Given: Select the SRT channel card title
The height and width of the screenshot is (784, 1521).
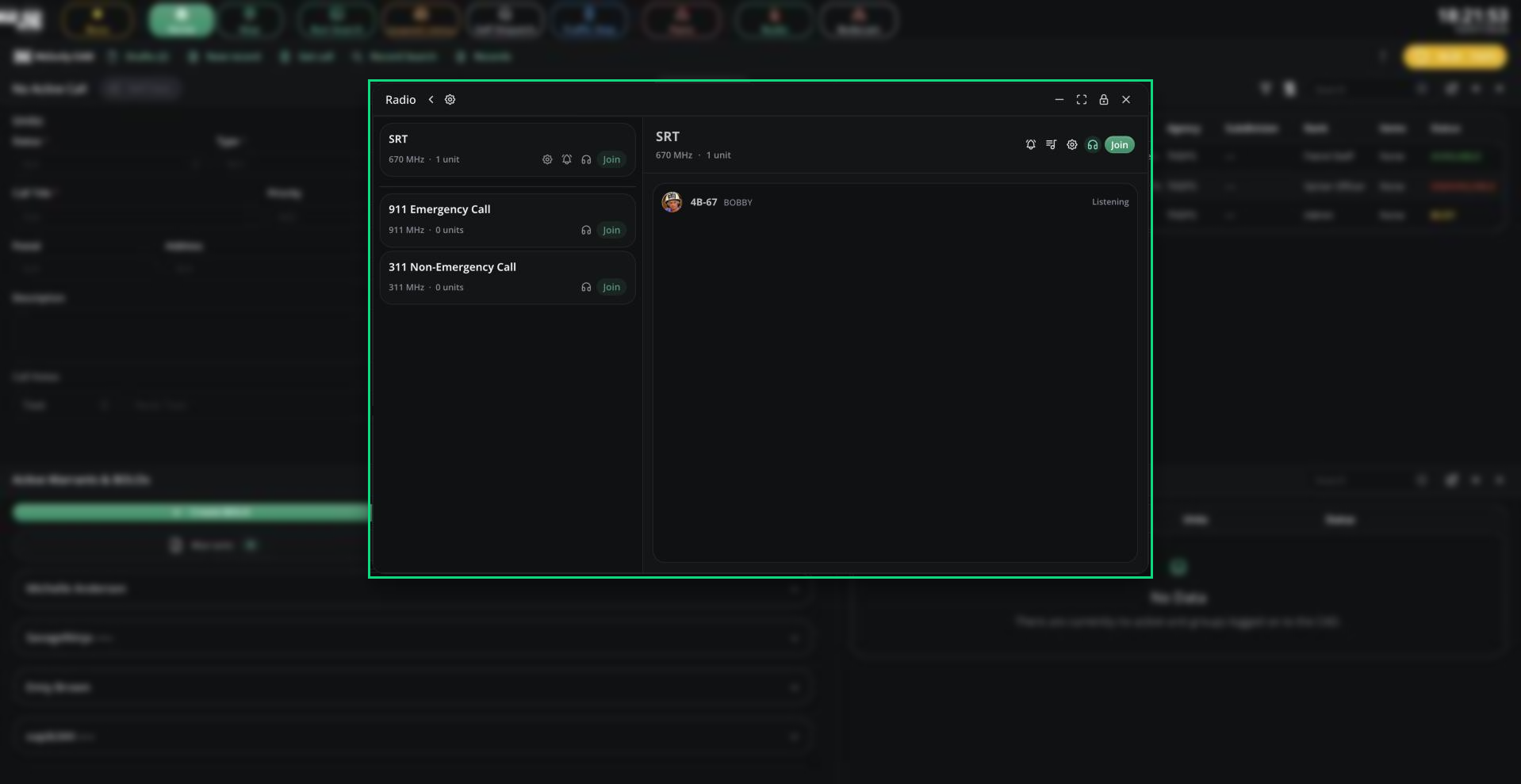Looking at the screenshot, I should tap(398, 139).
